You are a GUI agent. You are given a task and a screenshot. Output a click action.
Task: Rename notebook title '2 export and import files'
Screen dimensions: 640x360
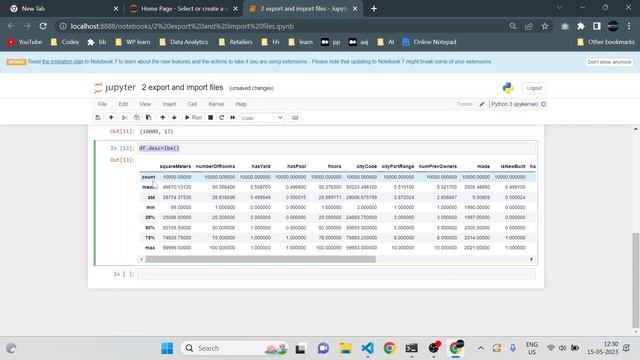(182, 87)
